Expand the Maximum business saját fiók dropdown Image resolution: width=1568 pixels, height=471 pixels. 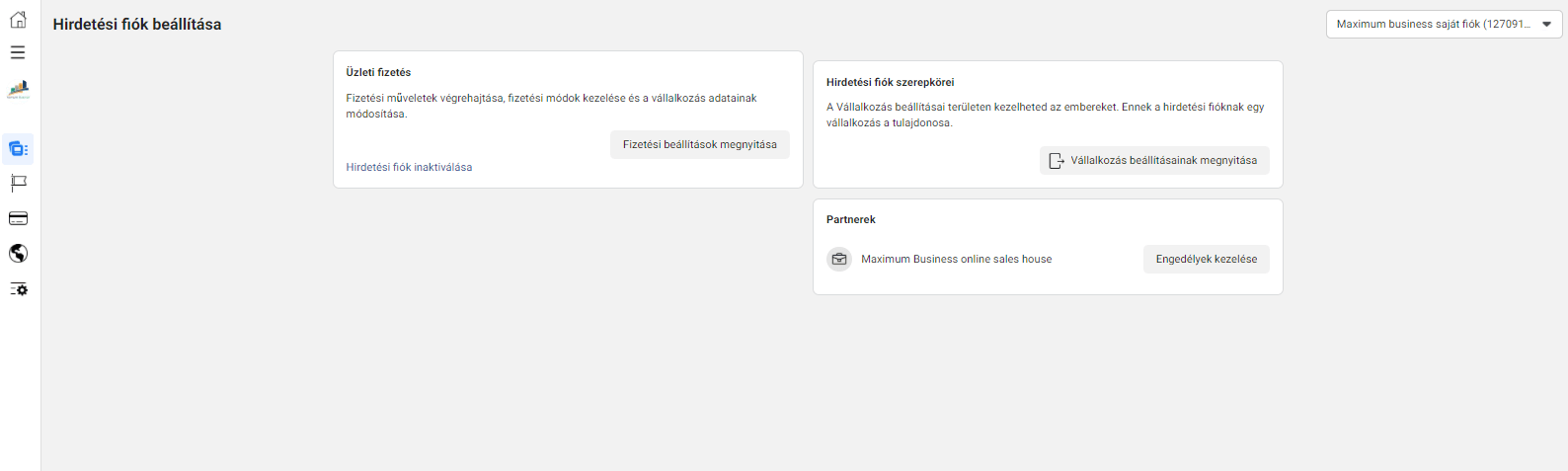click(x=1444, y=24)
